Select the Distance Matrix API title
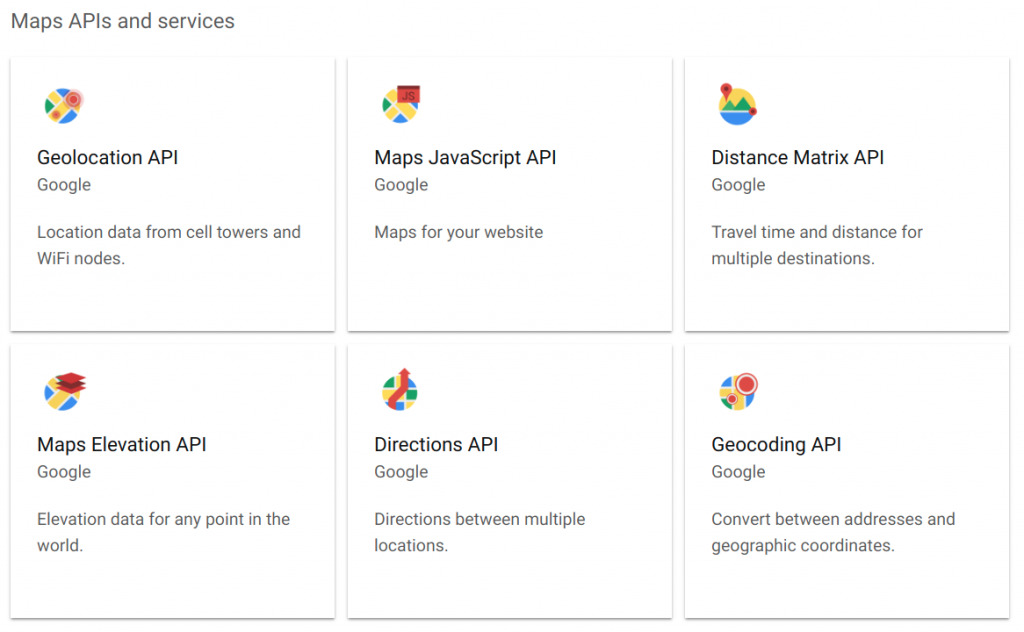The image size is (1024, 632). 797,157
